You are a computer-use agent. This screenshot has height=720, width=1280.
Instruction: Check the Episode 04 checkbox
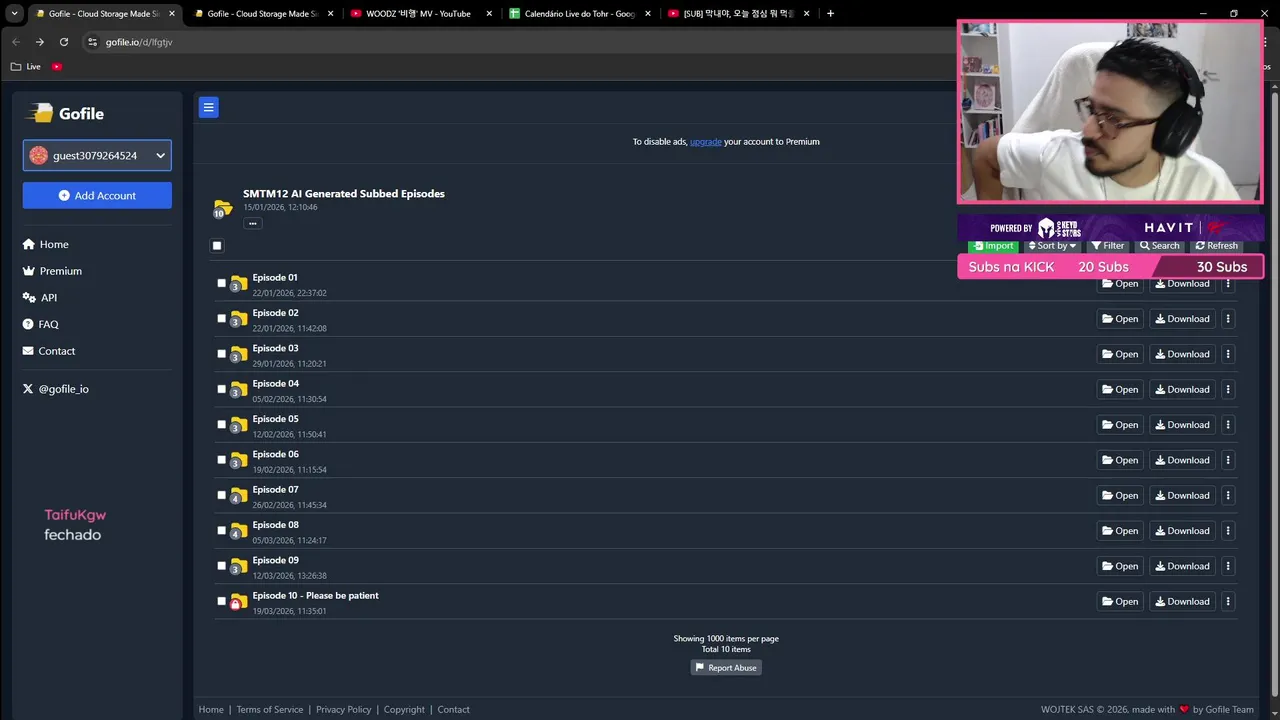222,389
